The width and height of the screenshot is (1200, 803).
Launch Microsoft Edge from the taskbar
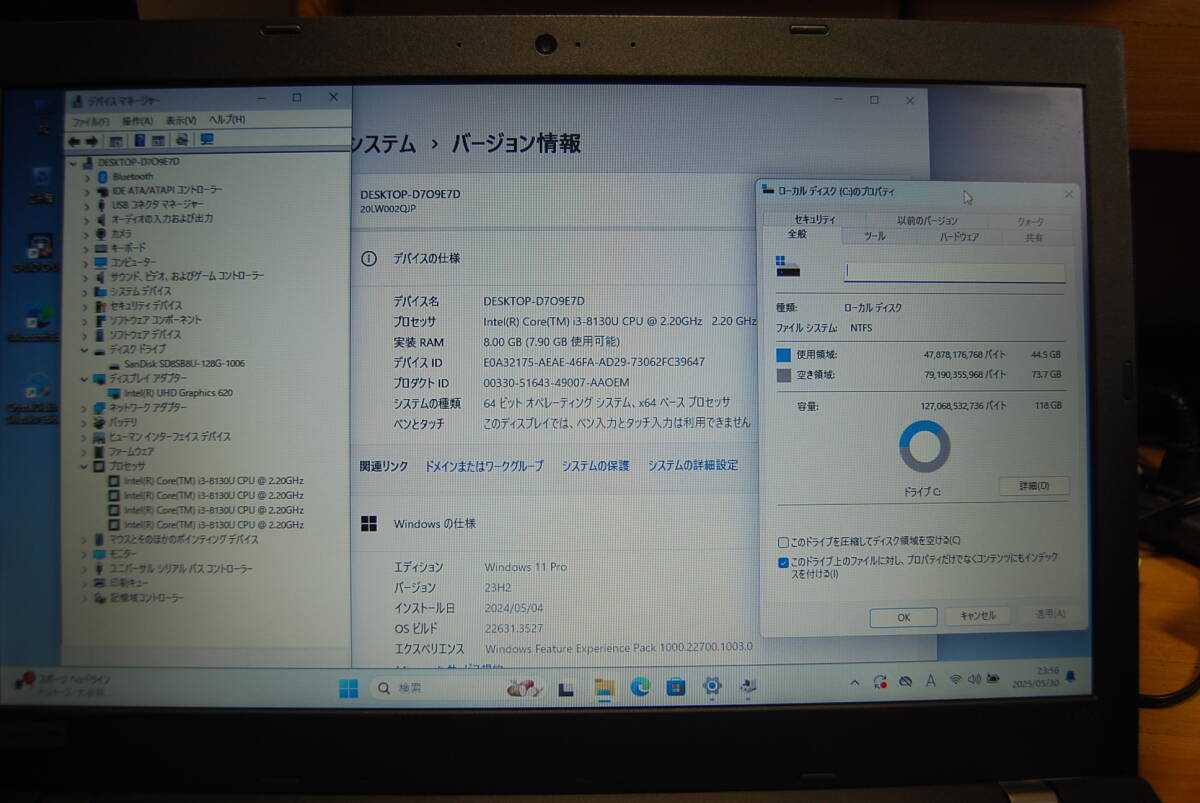(x=640, y=686)
